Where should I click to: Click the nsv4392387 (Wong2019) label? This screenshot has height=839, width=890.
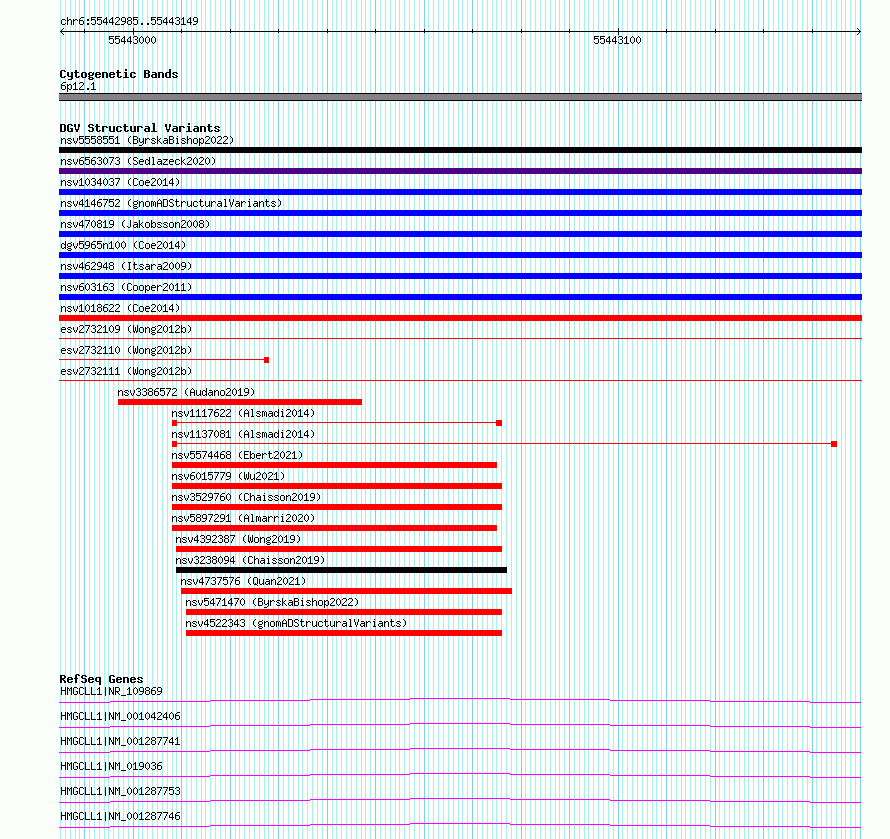(x=238, y=539)
